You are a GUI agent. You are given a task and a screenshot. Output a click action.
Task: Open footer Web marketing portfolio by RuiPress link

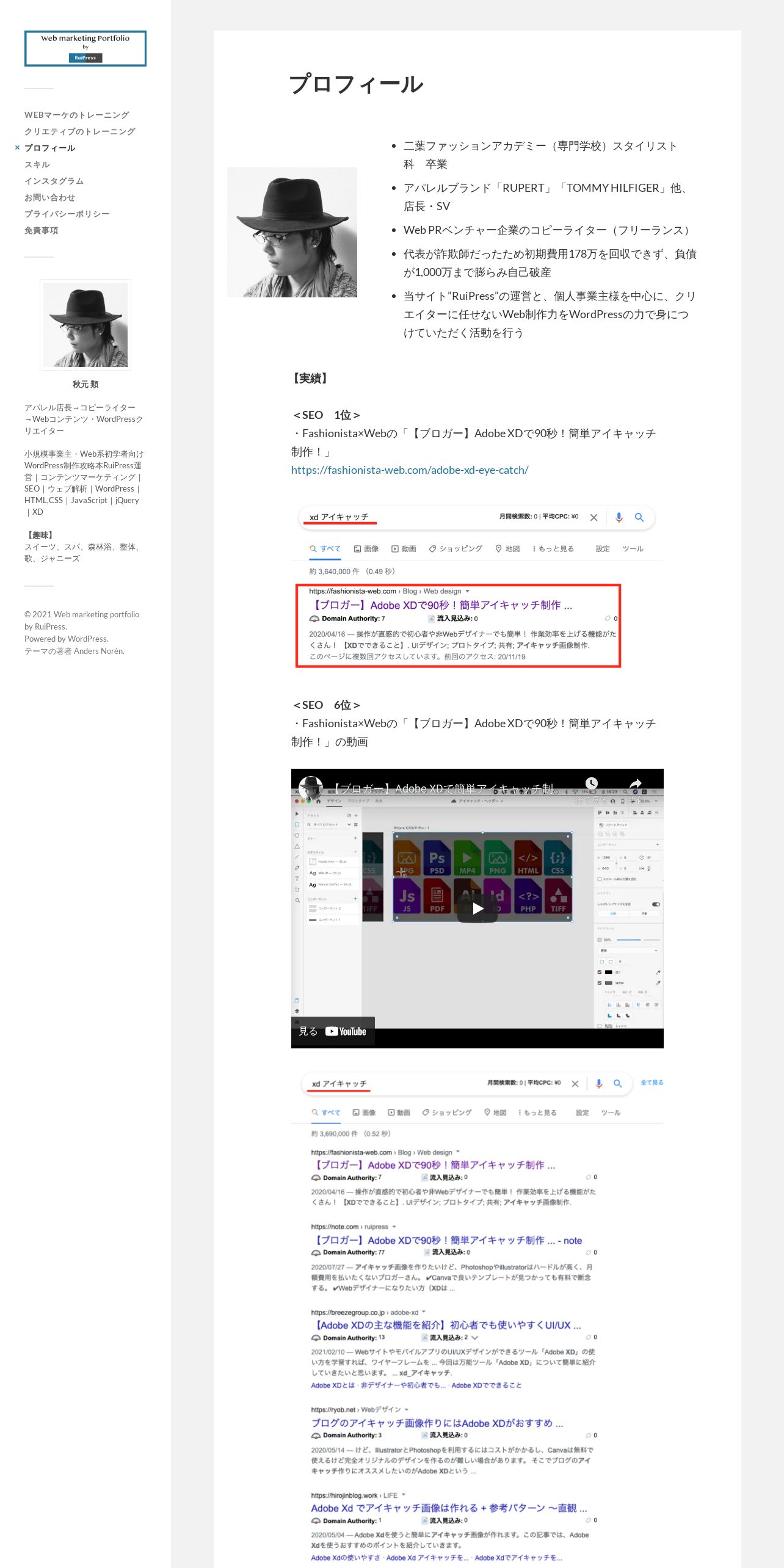pyautogui.click(x=82, y=620)
